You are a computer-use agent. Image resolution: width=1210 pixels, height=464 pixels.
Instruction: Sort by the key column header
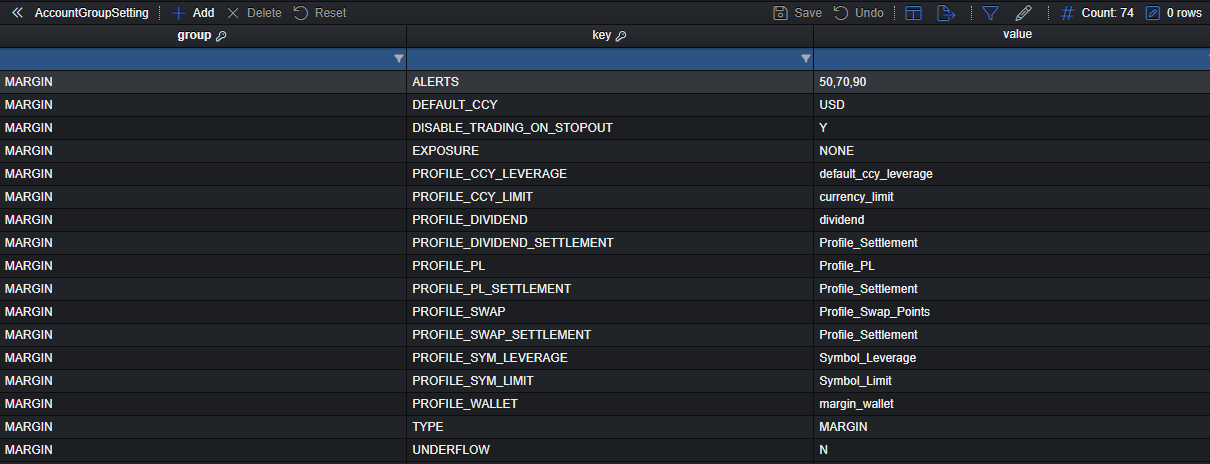610,35
